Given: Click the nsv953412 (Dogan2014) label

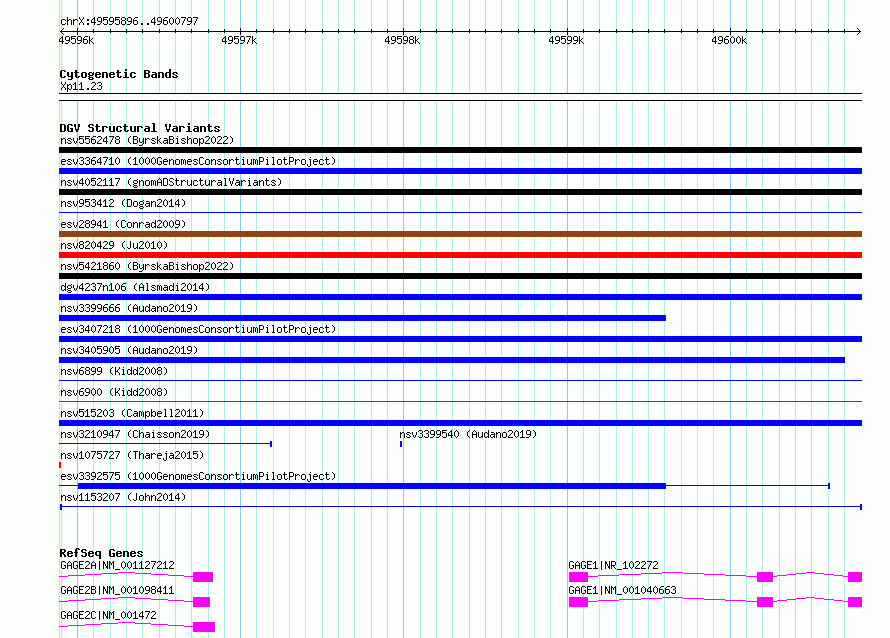Looking at the screenshot, I should (123, 203).
